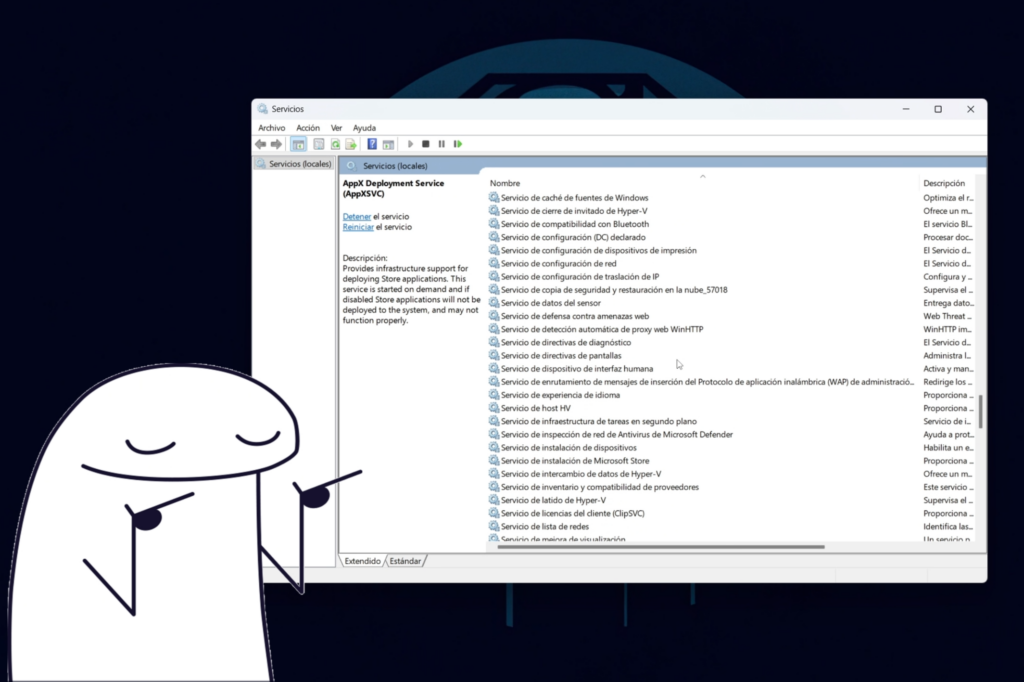Viewport: 1024px width, 682px height.
Task: Click the Forward arrow in toolbar
Action: (276, 144)
